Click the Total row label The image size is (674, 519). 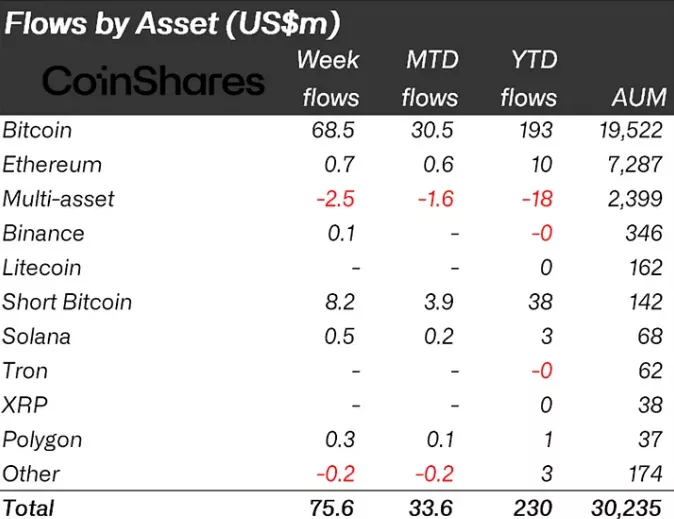coord(29,507)
